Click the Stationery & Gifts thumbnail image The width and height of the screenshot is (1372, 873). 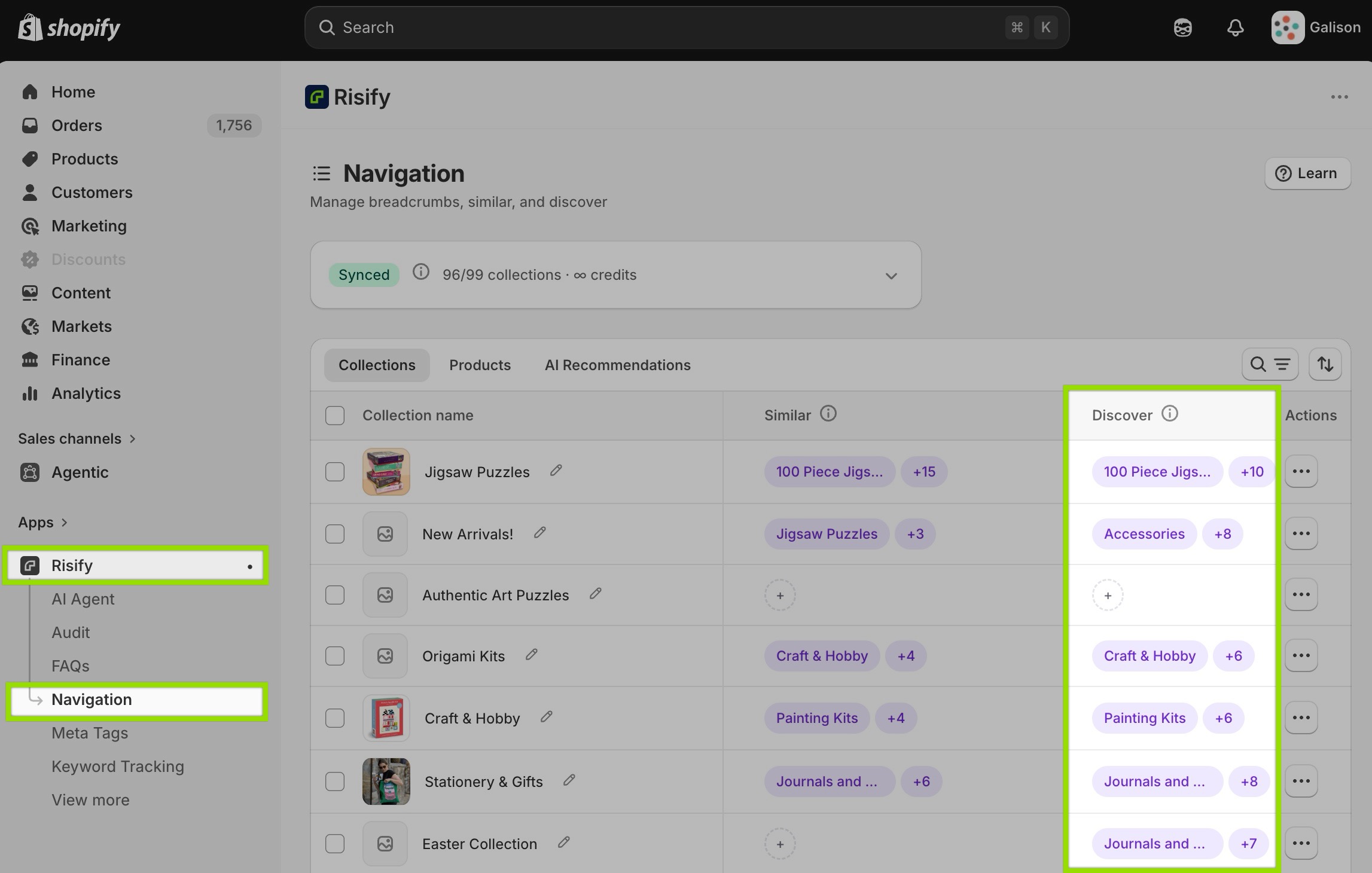pyautogui.click(x=386, y=782)
